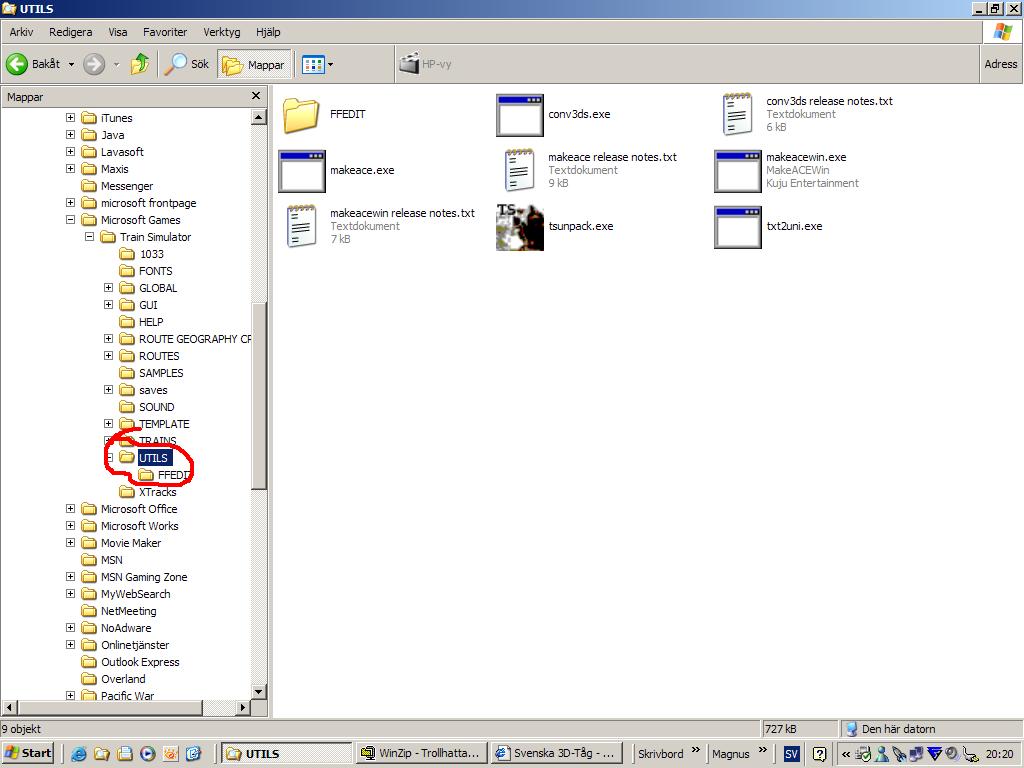The height and width of the screenshot is (768, 1024).
Task: Open the Views dropdown arrow in toolbar
Action: [x=331, y=65]
